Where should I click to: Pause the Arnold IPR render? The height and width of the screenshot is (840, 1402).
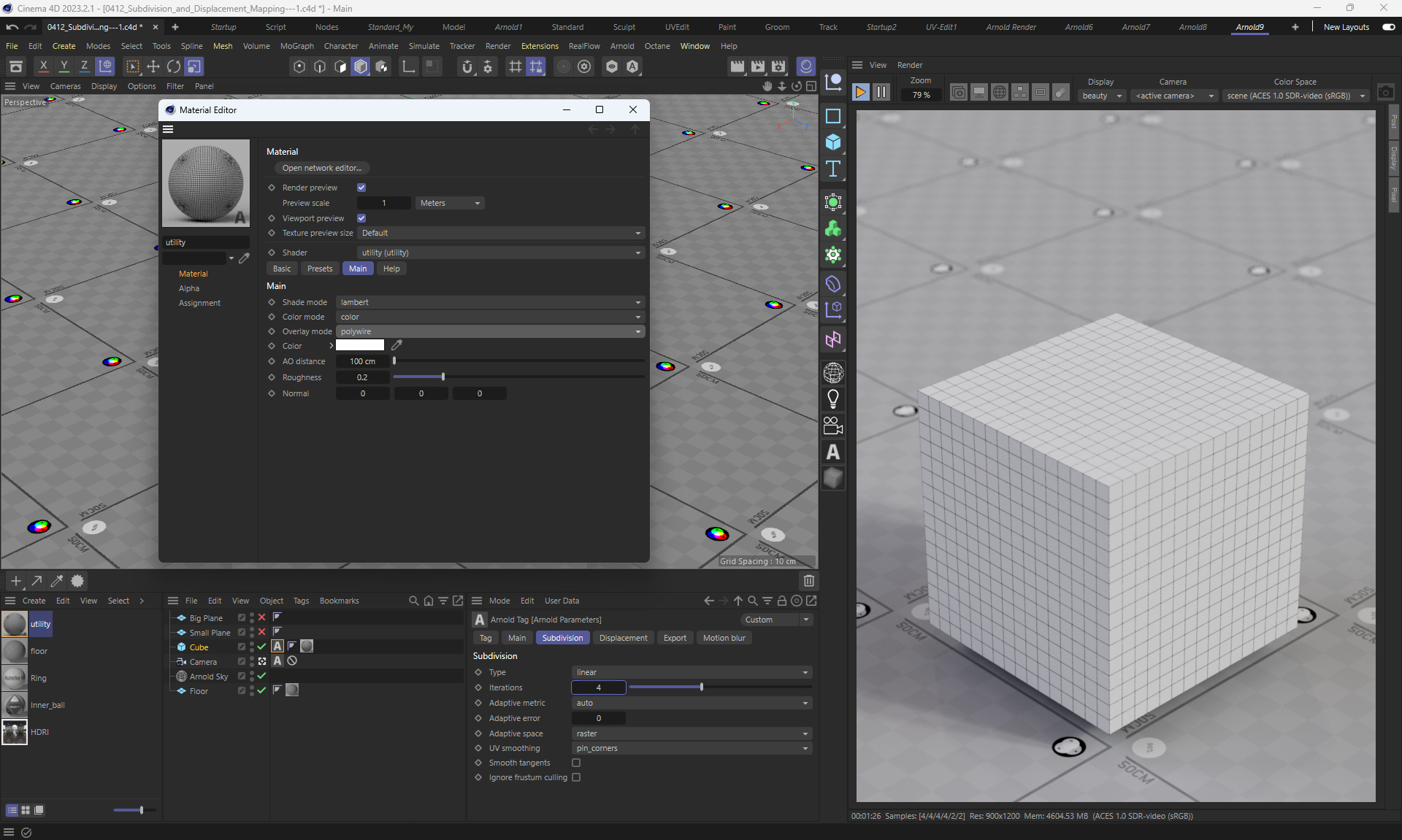pos(881,92)
